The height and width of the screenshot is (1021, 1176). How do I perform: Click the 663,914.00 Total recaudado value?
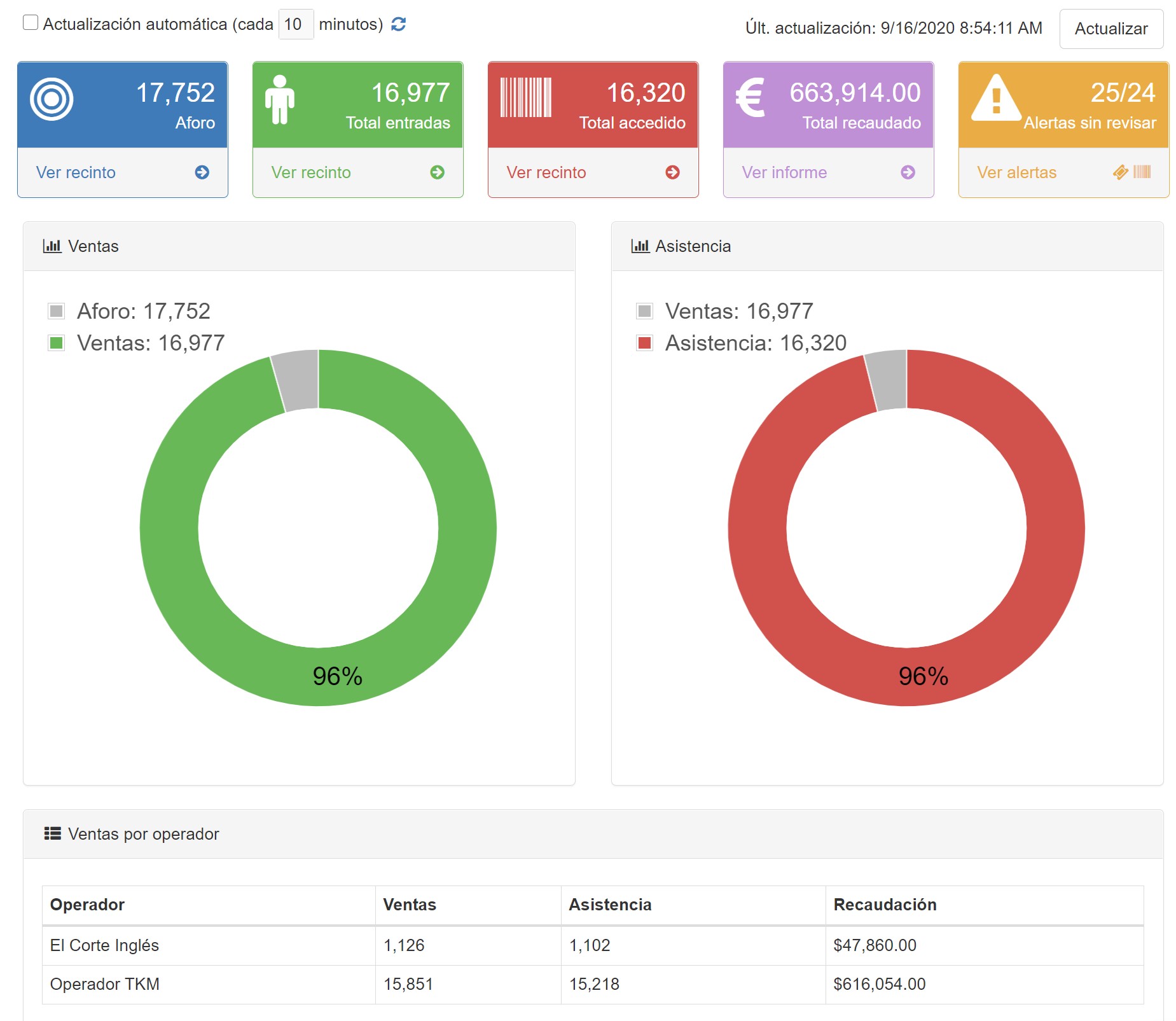click(x=855, y=93)
